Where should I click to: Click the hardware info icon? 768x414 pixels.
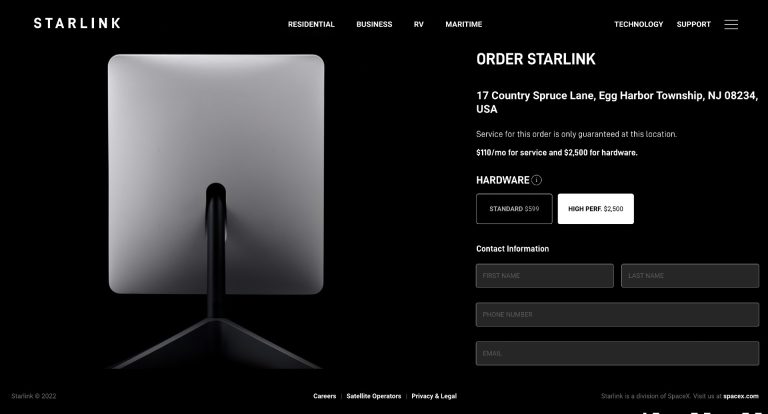coord(536,180)
